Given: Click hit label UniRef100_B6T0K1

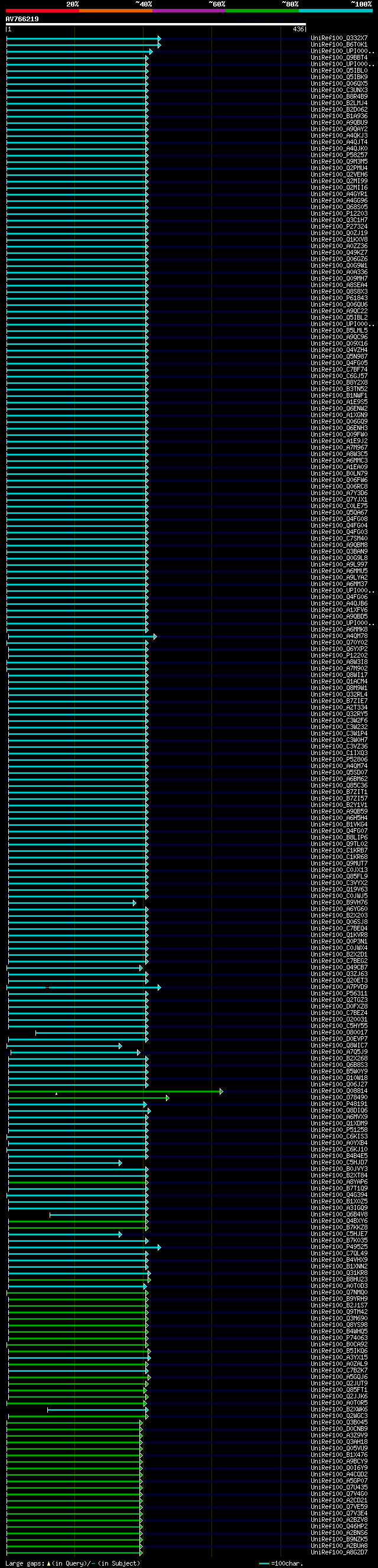Looking at the screenshot, I should (x=339, y=44).
